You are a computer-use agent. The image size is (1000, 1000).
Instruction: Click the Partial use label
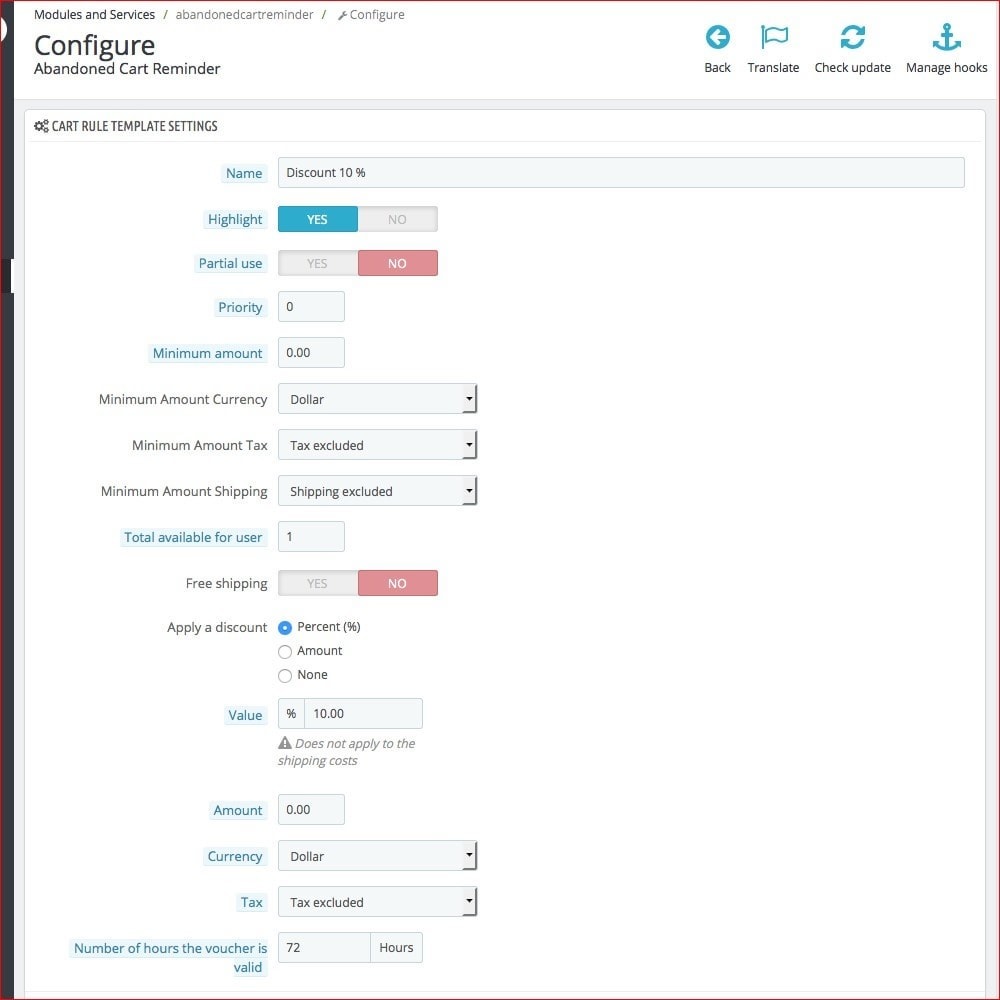click(230, 263)
